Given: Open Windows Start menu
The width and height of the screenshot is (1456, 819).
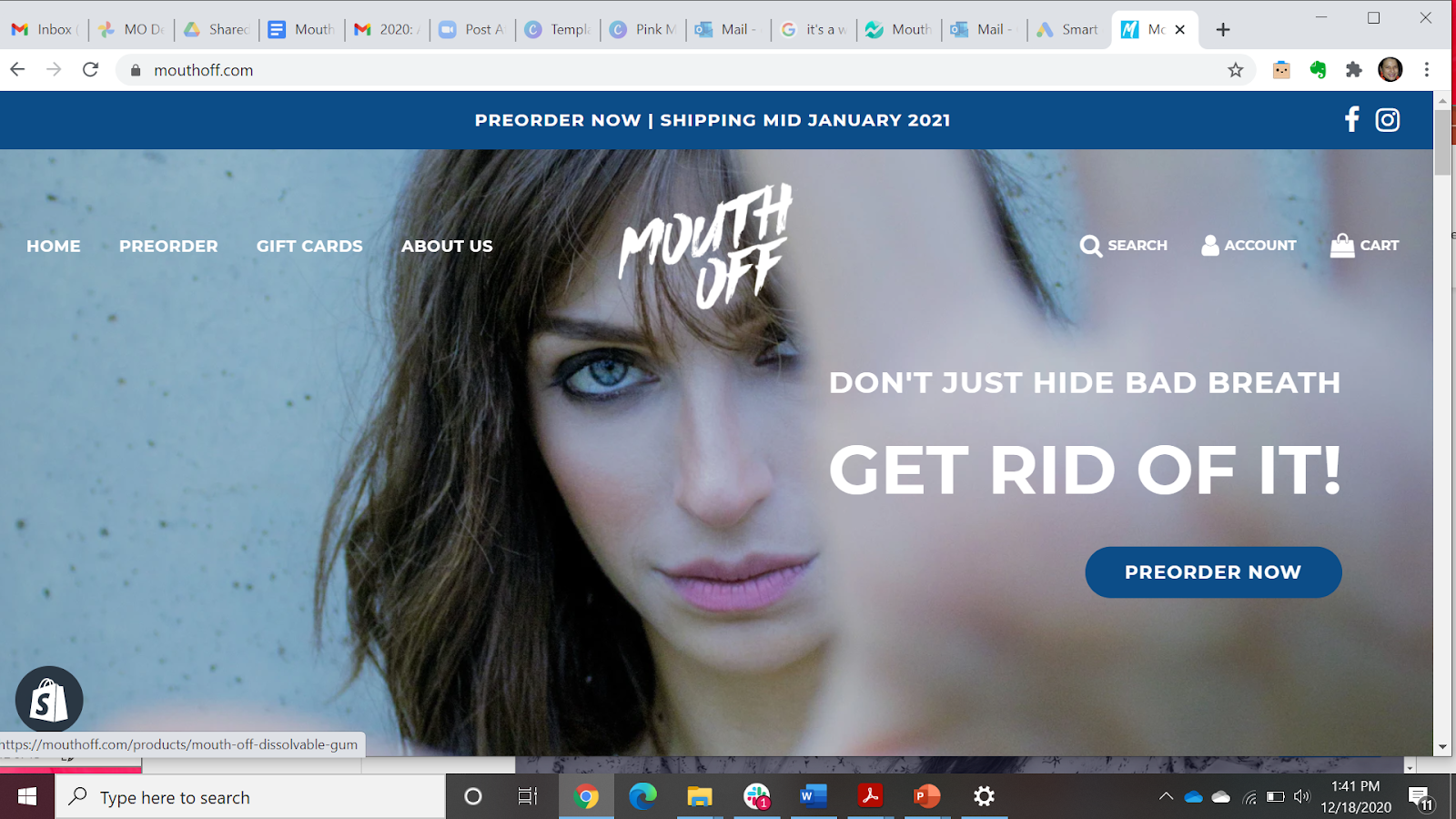Looking at the screenshot, I should [x=27, y=797].
